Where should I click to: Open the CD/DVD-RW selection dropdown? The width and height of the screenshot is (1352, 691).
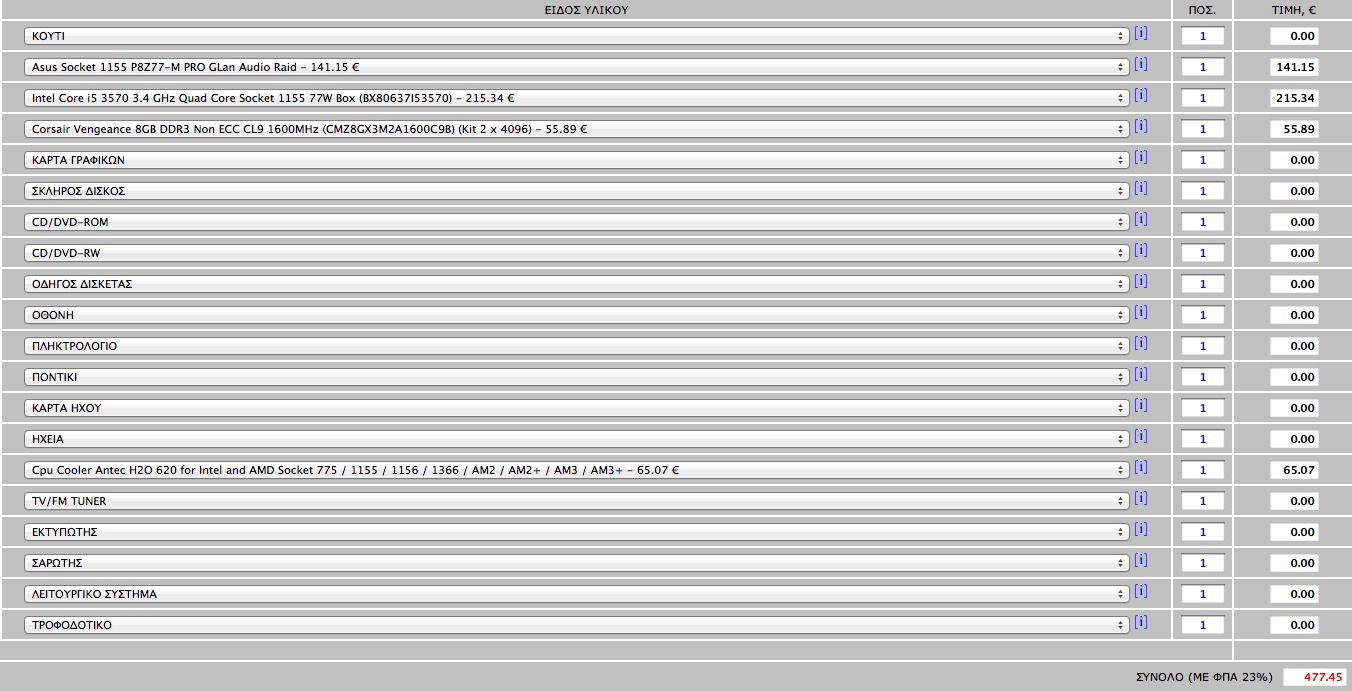click(x=577, y=253)
